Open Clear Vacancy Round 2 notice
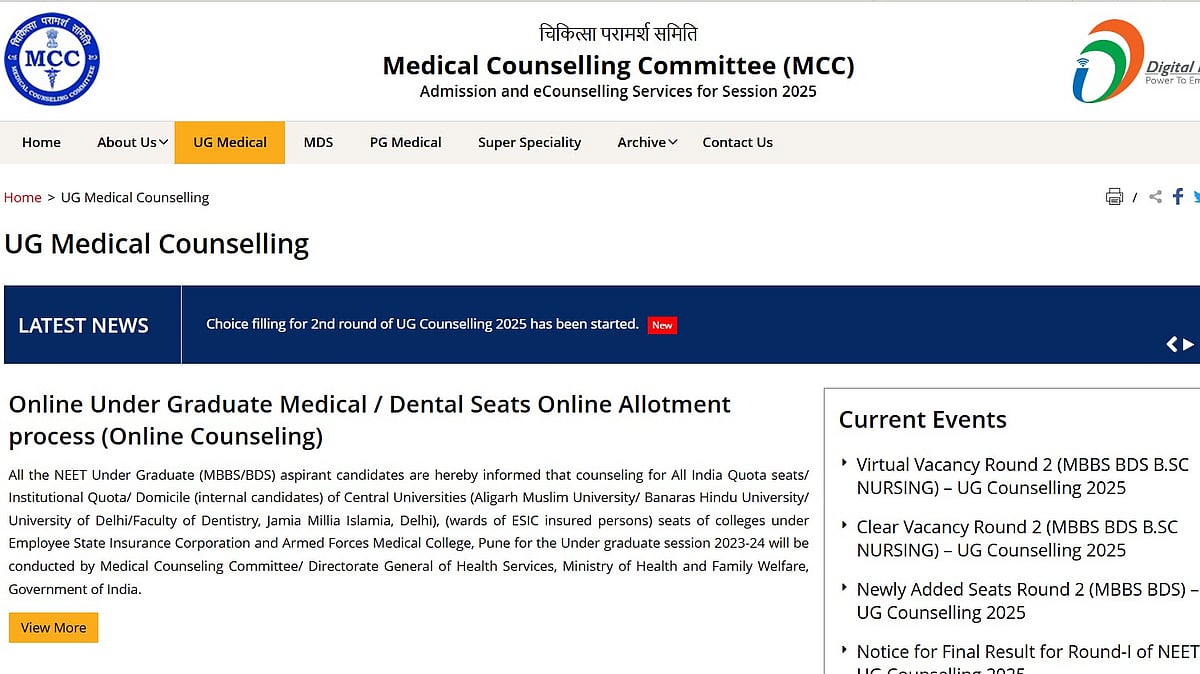The width and height of the screenshot is (1200, 674). [x=1016, y=538]
